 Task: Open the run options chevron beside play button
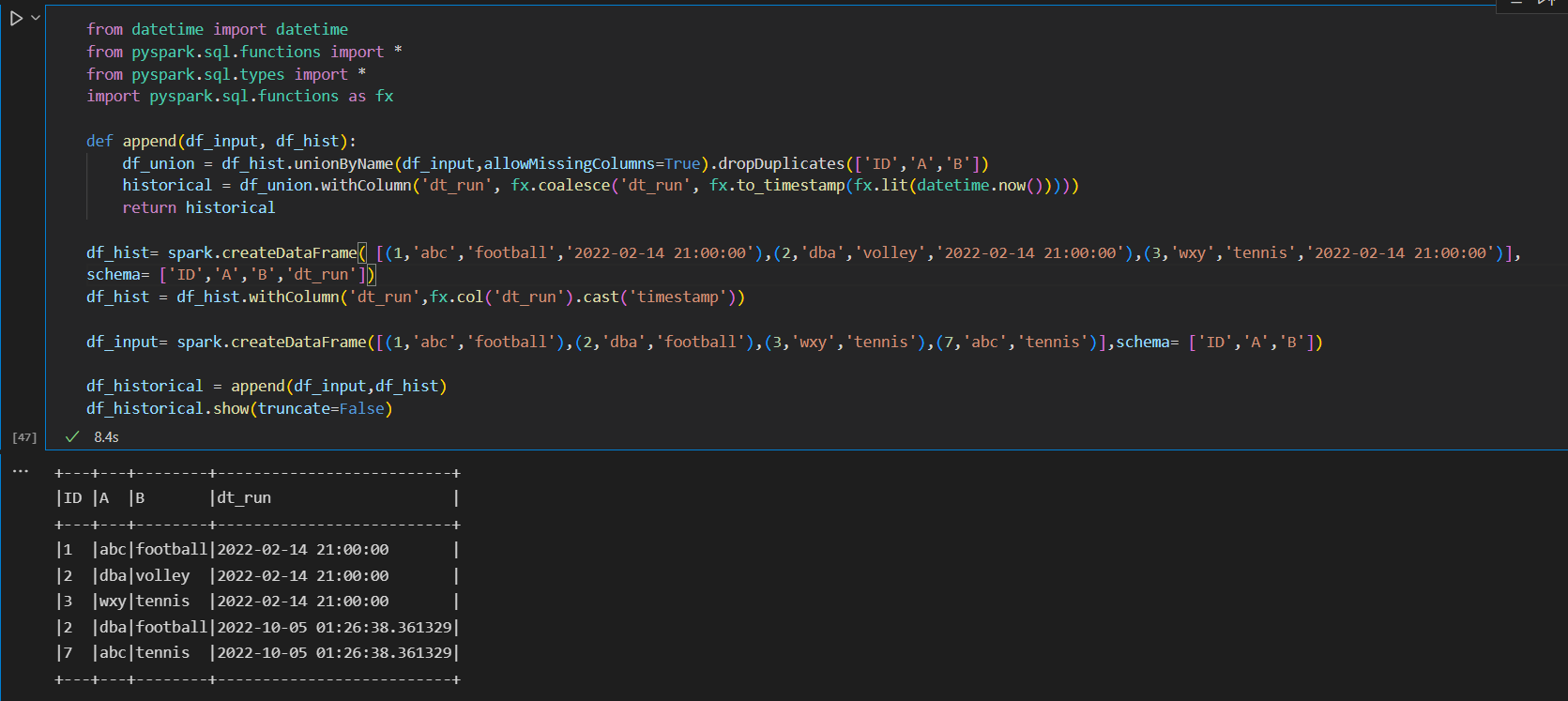(x=36, y=18)
